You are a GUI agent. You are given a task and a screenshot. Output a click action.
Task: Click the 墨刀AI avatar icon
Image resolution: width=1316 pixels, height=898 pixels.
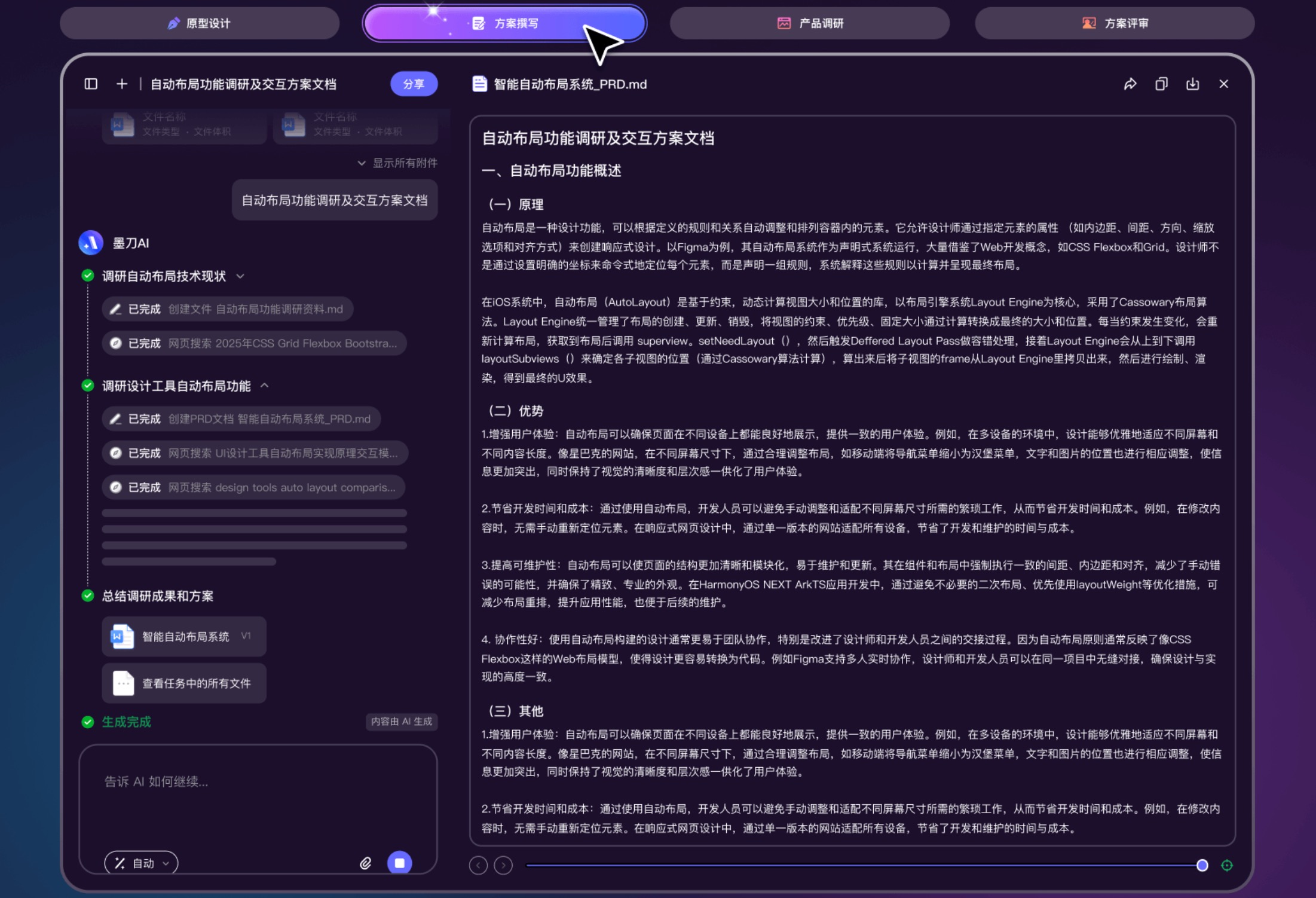pyautogui.click(x=90, y=243)
